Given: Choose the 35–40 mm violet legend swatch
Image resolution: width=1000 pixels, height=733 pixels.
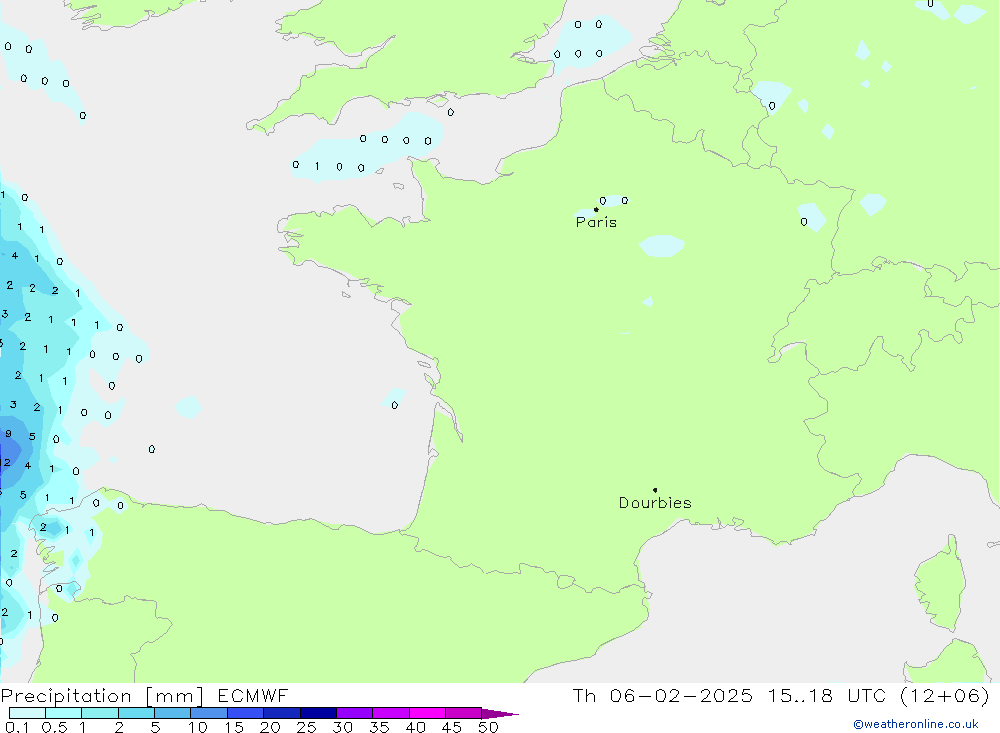Looking at the screenshot, I should (390, 713).
